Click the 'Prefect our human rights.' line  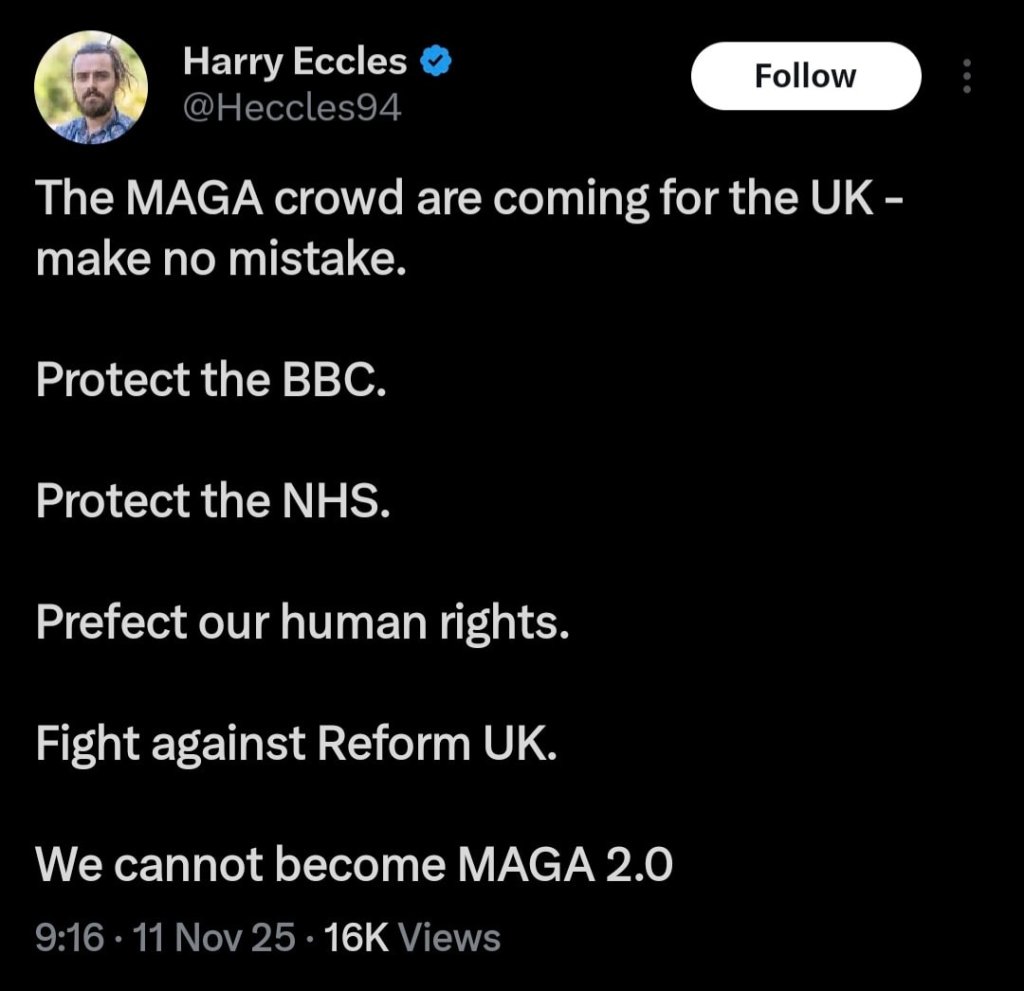point(302,623)
